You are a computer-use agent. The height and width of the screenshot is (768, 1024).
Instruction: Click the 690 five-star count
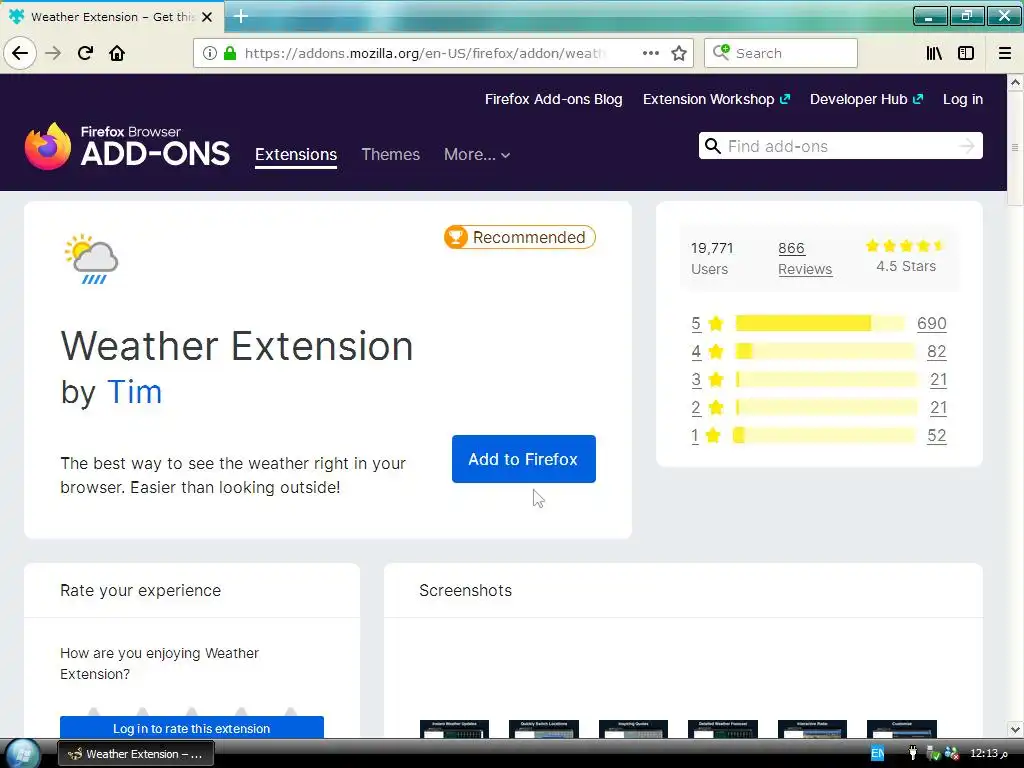931,323
